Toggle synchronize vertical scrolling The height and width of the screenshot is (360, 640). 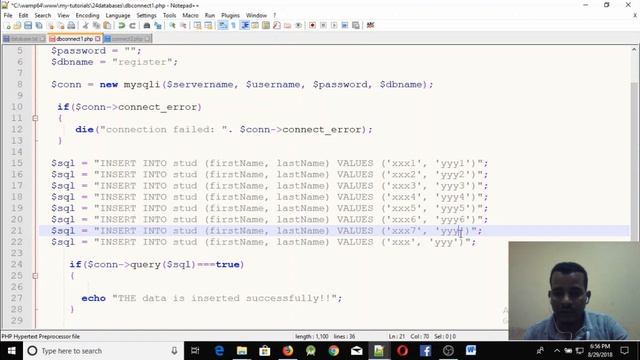(198, 25)
